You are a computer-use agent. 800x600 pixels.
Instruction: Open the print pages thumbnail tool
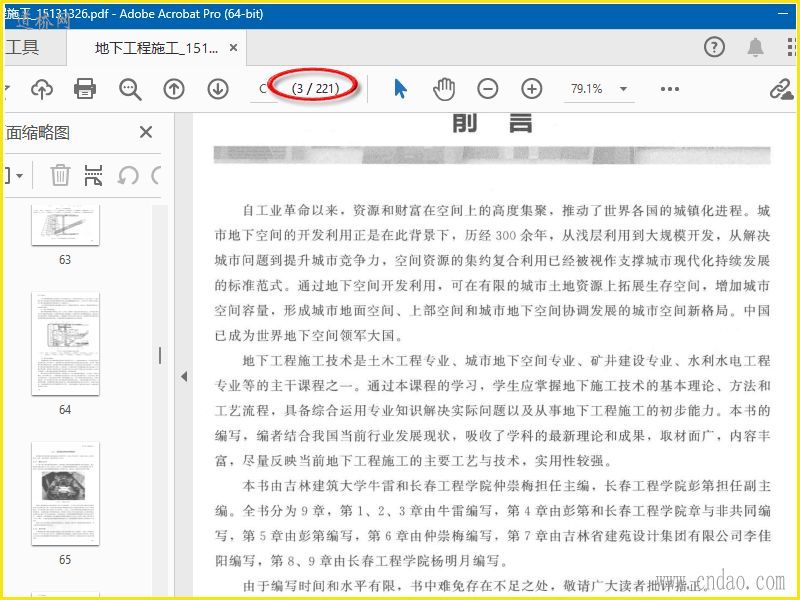pyautogui.click(x=94, y=176)
